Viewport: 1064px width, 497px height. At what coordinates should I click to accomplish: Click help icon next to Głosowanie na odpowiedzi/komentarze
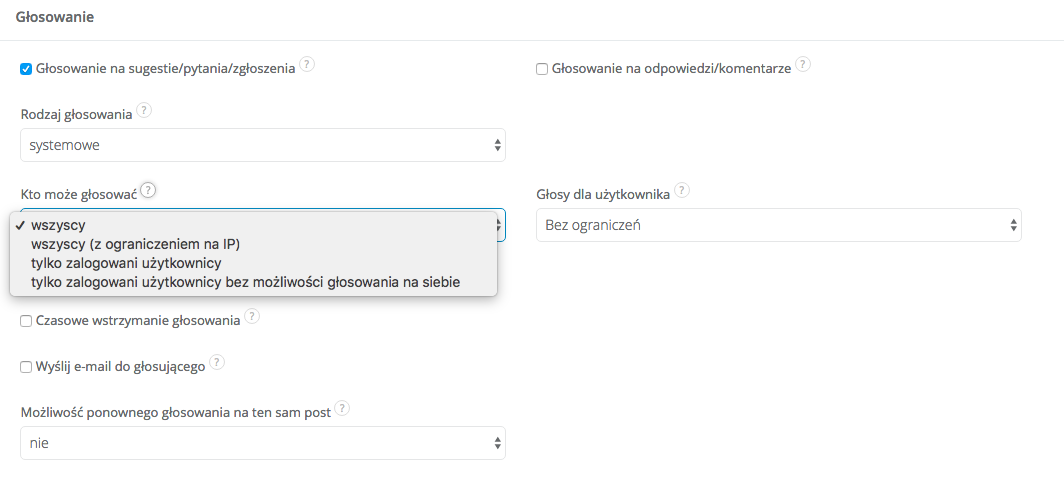click(802, 65)
